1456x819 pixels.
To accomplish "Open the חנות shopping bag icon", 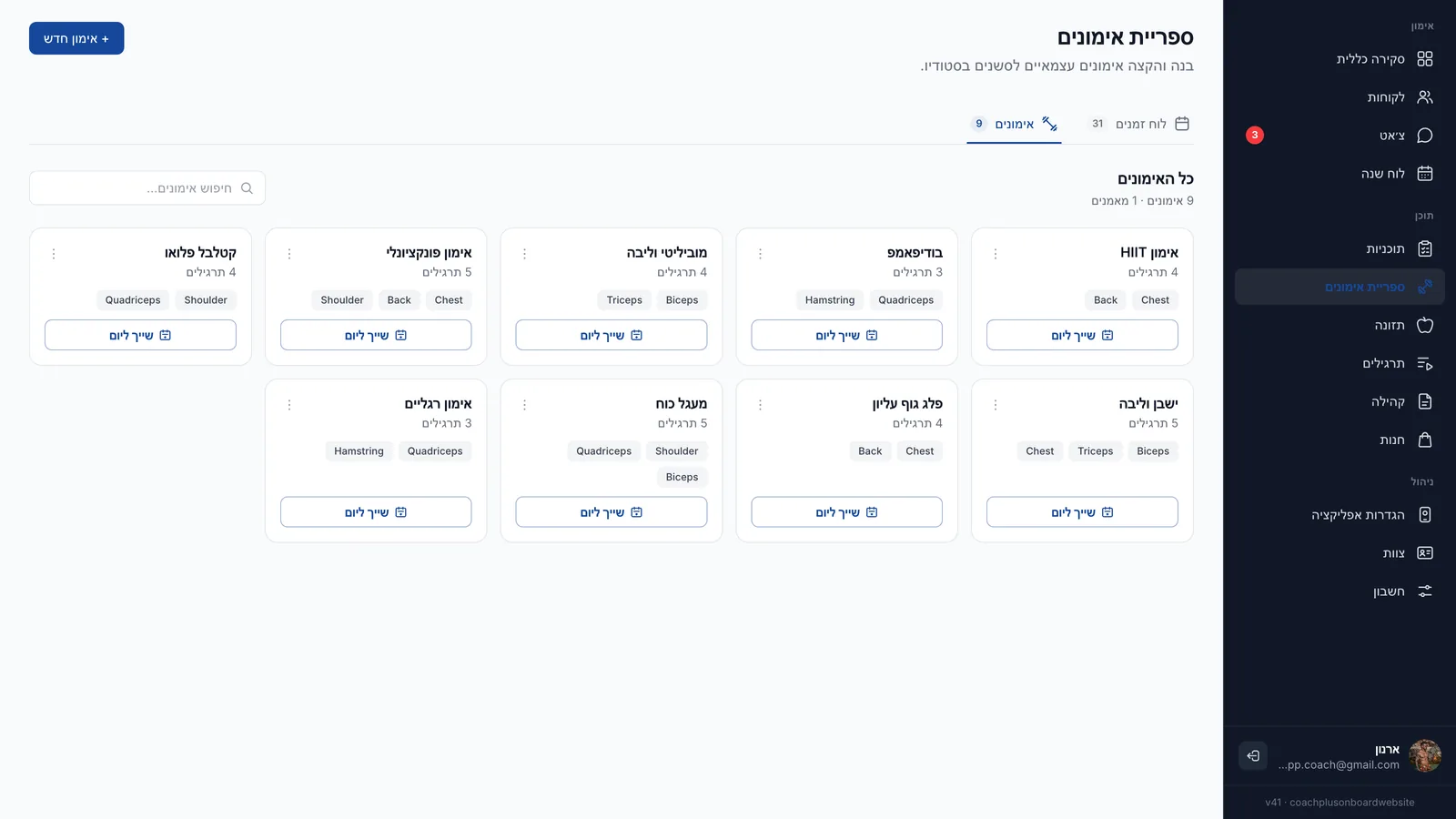I will tap(1425, 440).
